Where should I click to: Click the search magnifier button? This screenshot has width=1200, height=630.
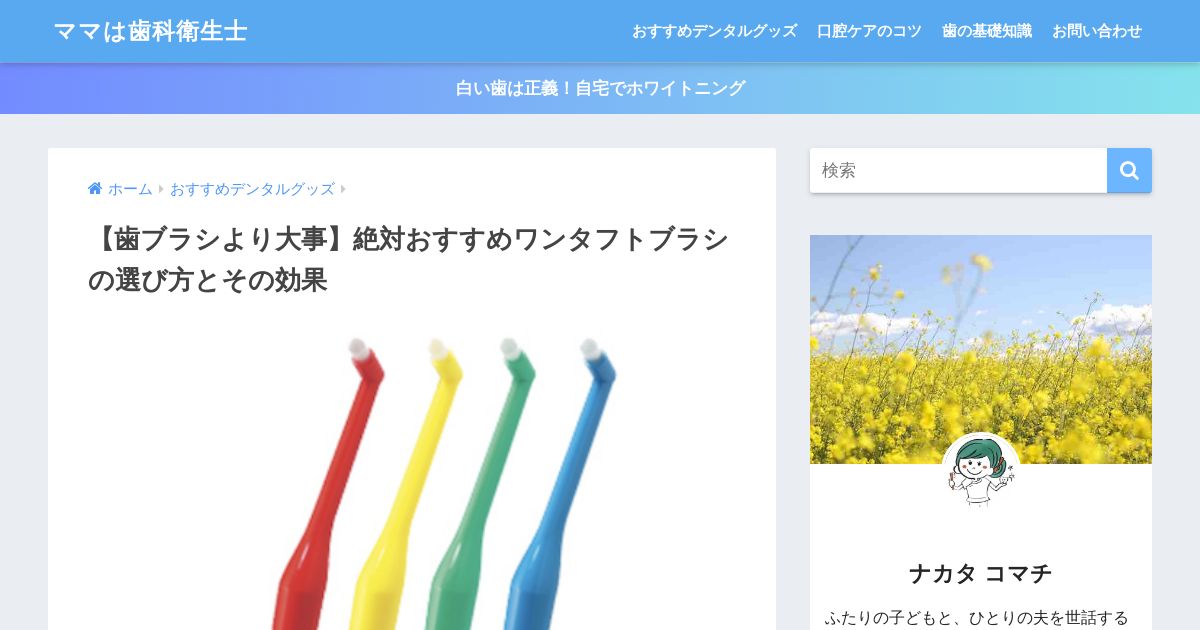coord(1129,171)
